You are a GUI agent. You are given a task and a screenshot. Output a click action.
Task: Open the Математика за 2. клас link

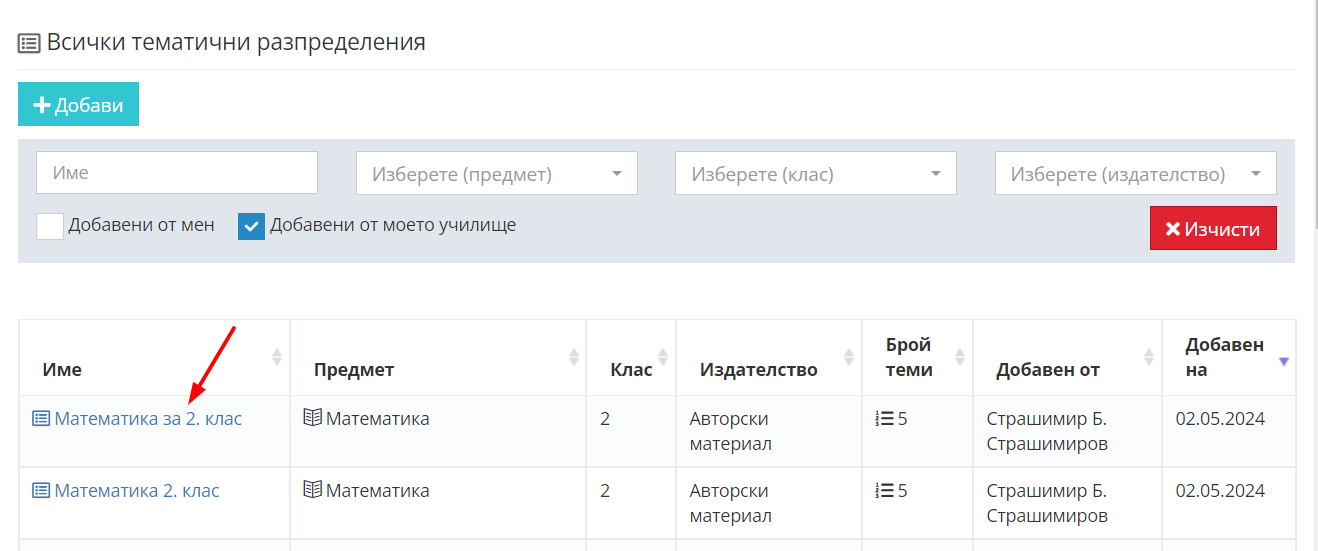[x=148, y=419]
